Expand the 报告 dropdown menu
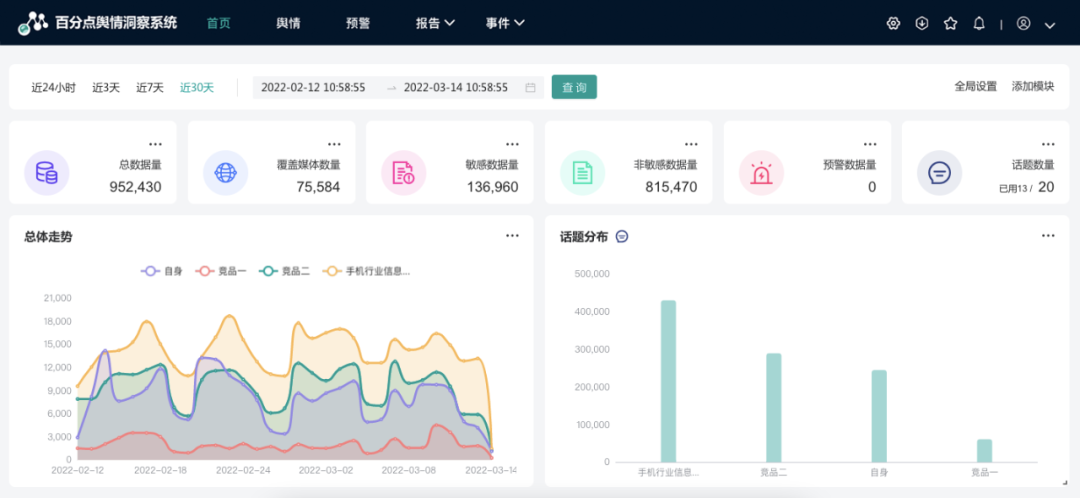This screenshot has height=498, width=1080. 435,23
